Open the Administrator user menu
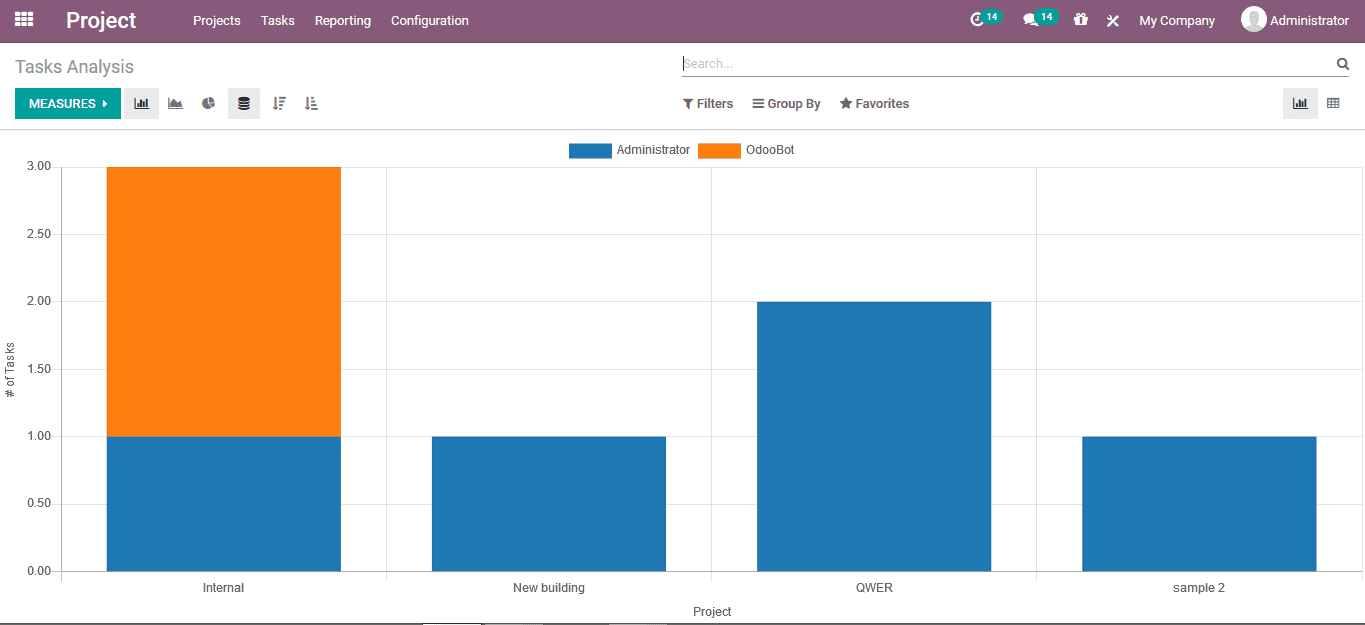 (x=1296, y=19)
